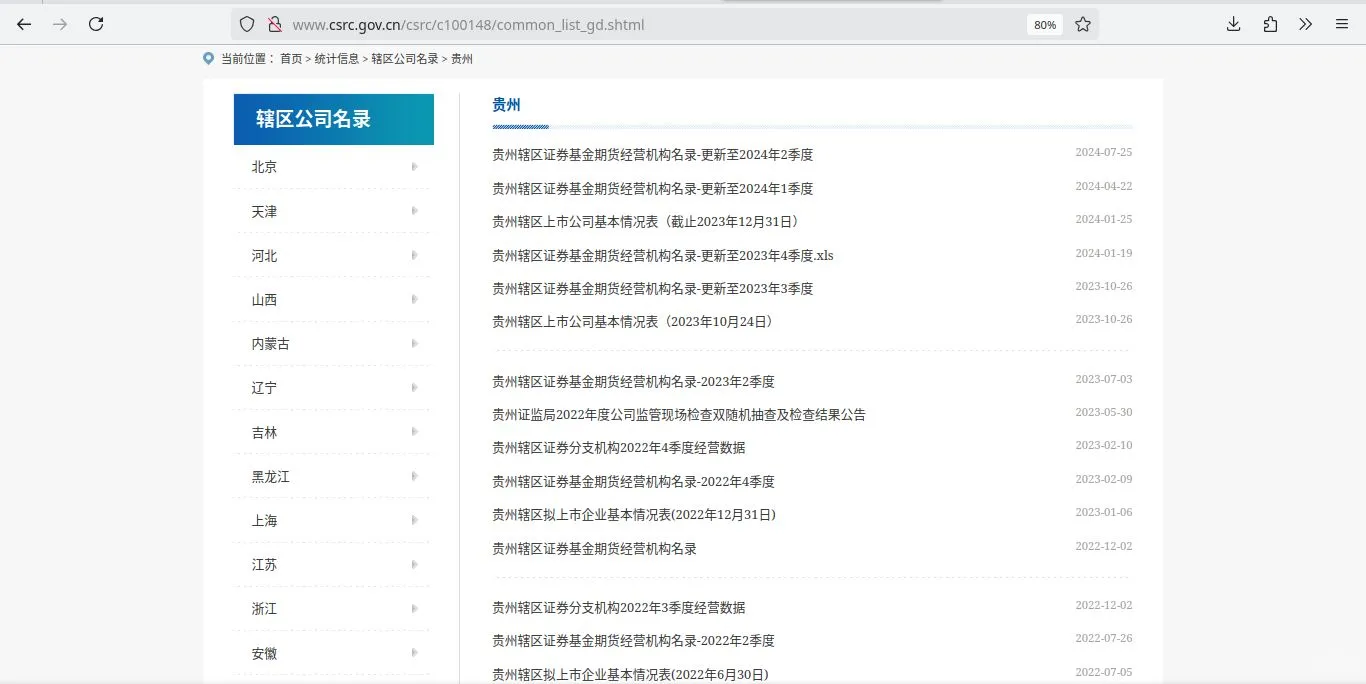This screenshot has height=684, width=1366.
Task: Click inside the address bar
Action: pyautogui.click(x=600, y=24)
